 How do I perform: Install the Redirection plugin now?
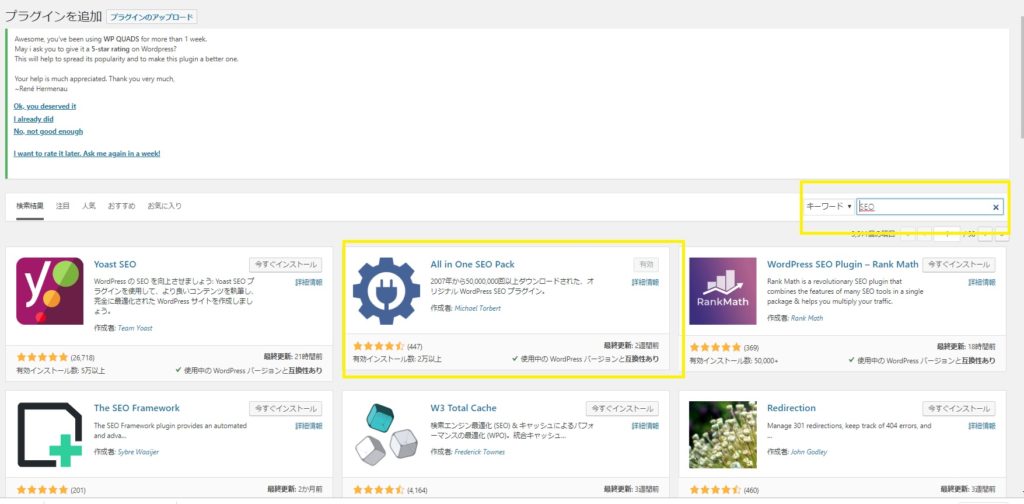click(959, 409)
